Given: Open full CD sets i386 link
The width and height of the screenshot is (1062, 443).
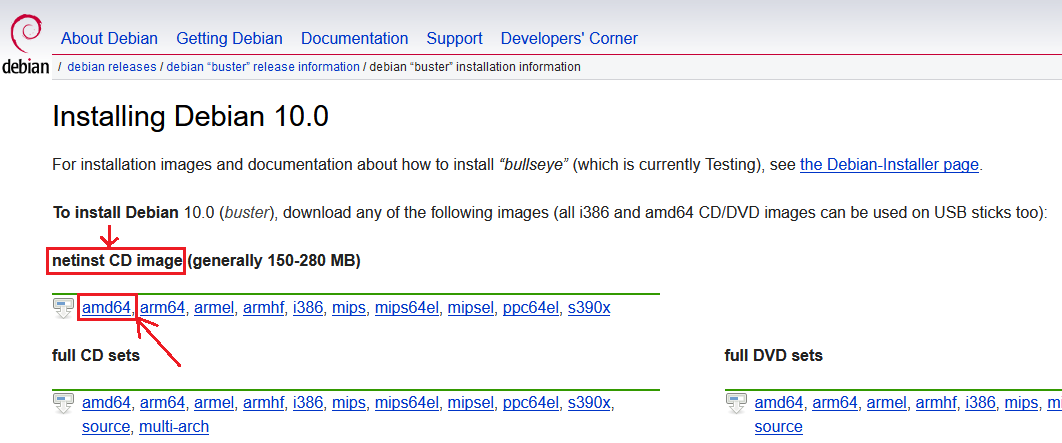Looking at the screenshot, I should [308, 404].
